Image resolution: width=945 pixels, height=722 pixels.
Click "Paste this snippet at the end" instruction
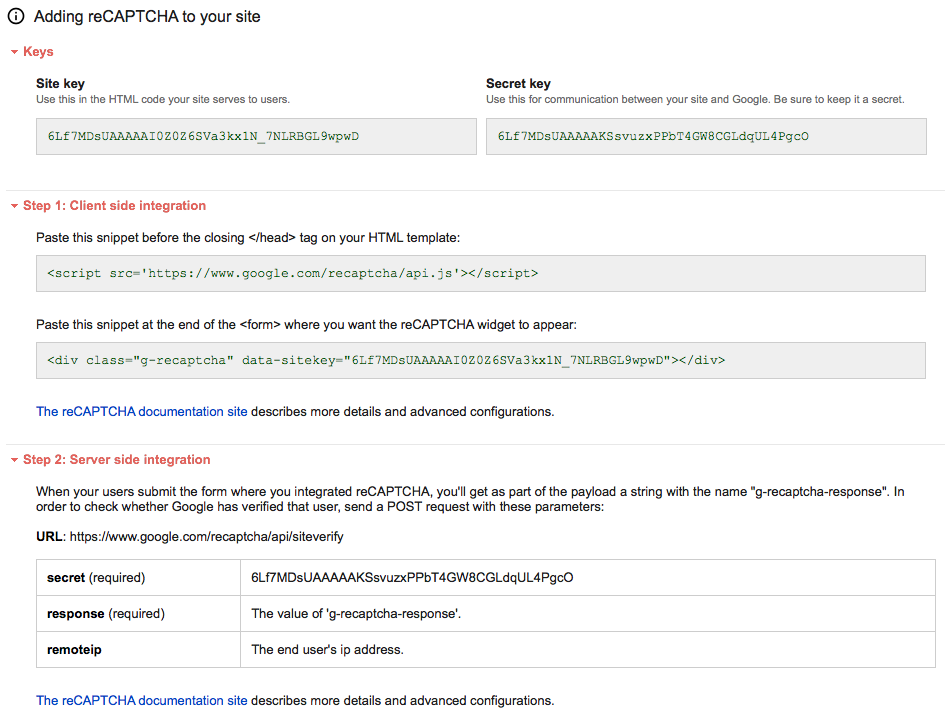[306, 324]
